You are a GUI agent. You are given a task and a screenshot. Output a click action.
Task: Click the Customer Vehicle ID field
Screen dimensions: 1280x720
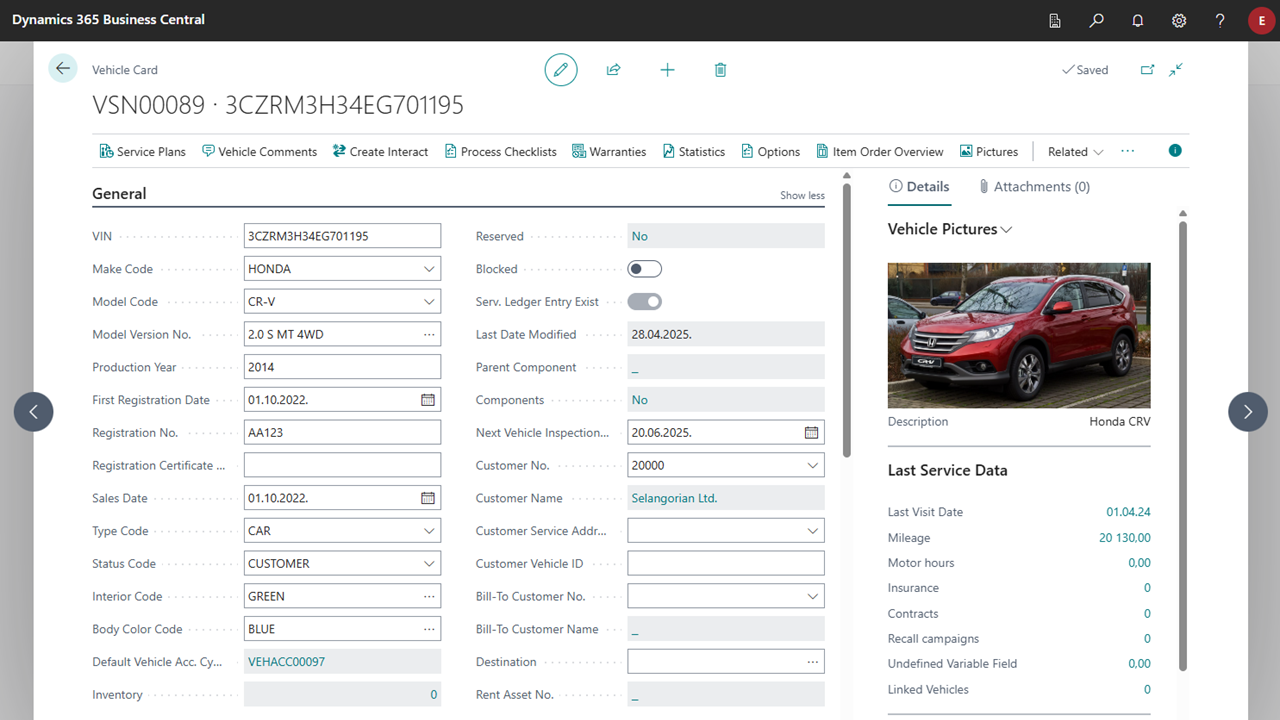pyautogui.click(x=726, y=563)
